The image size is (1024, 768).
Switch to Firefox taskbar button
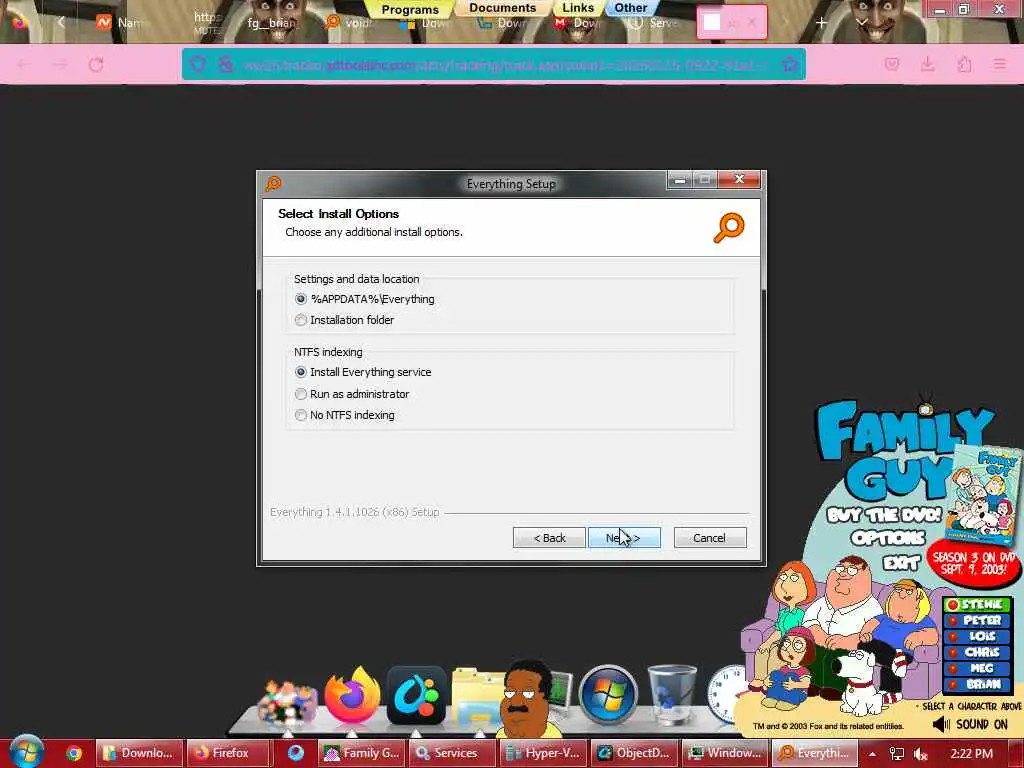(227, 753)
